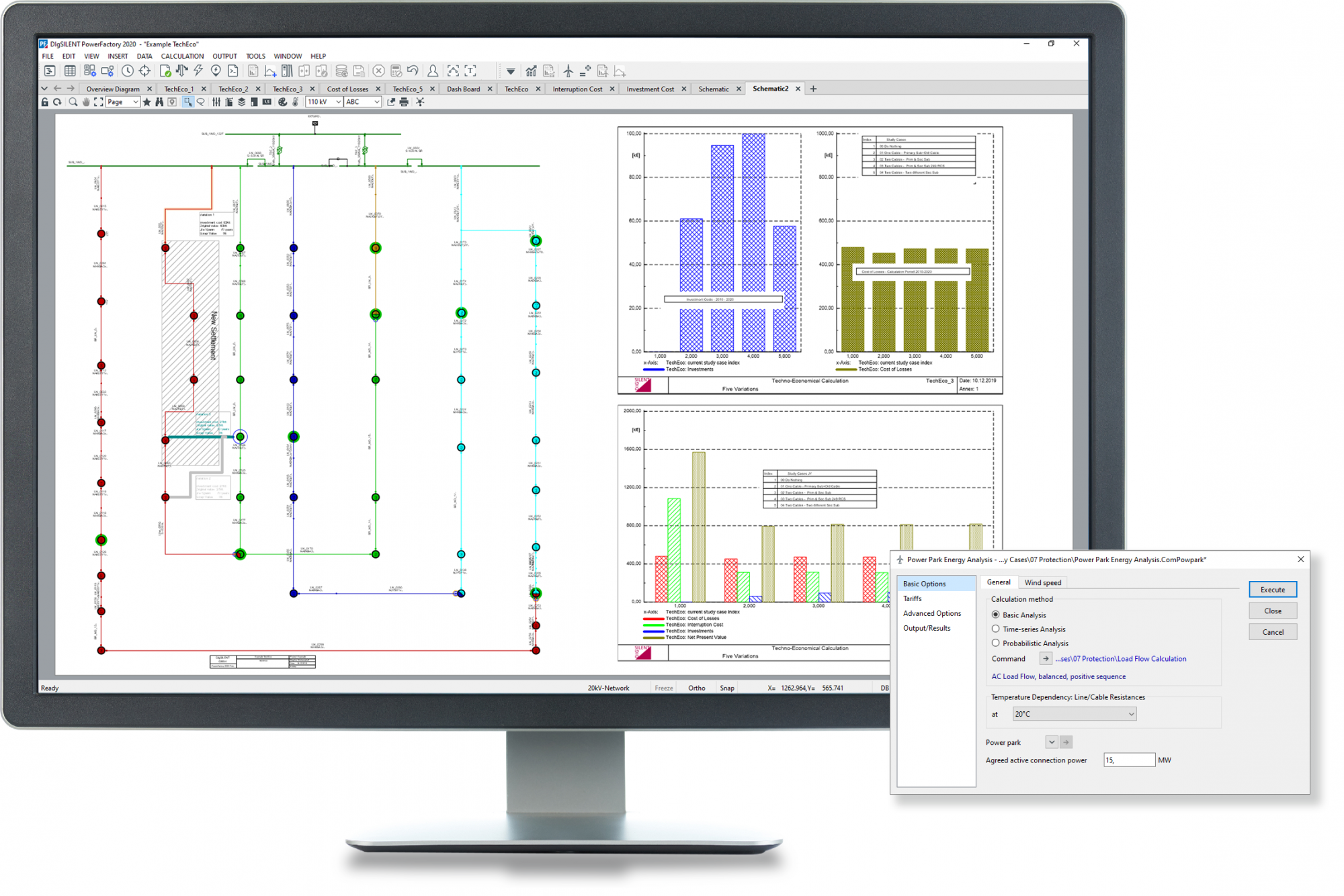Viewport: 1344px width, 896px height.
Task: Toggle the lock freeze-mode icon
Action: 45,102
